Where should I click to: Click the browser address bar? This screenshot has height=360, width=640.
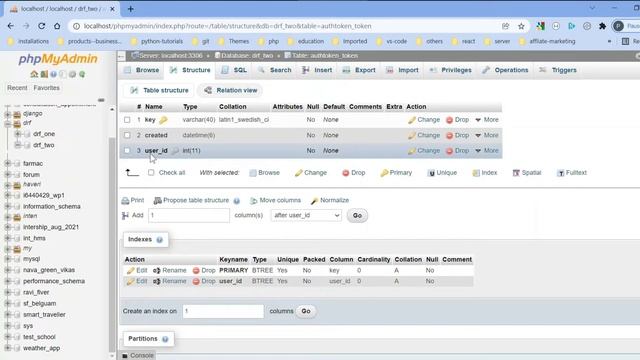pyautogui.click(x=286, y=26)
